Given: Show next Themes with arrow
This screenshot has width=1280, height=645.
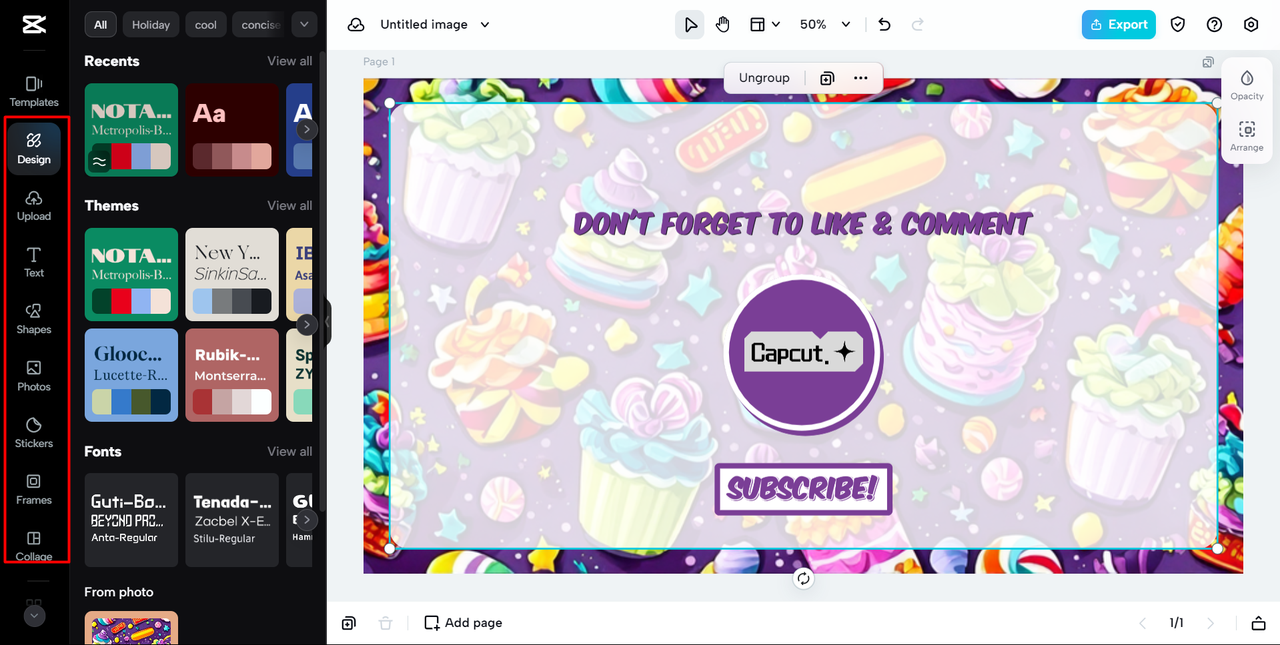Looking at the screenshot, I should [x=307, y=325].
